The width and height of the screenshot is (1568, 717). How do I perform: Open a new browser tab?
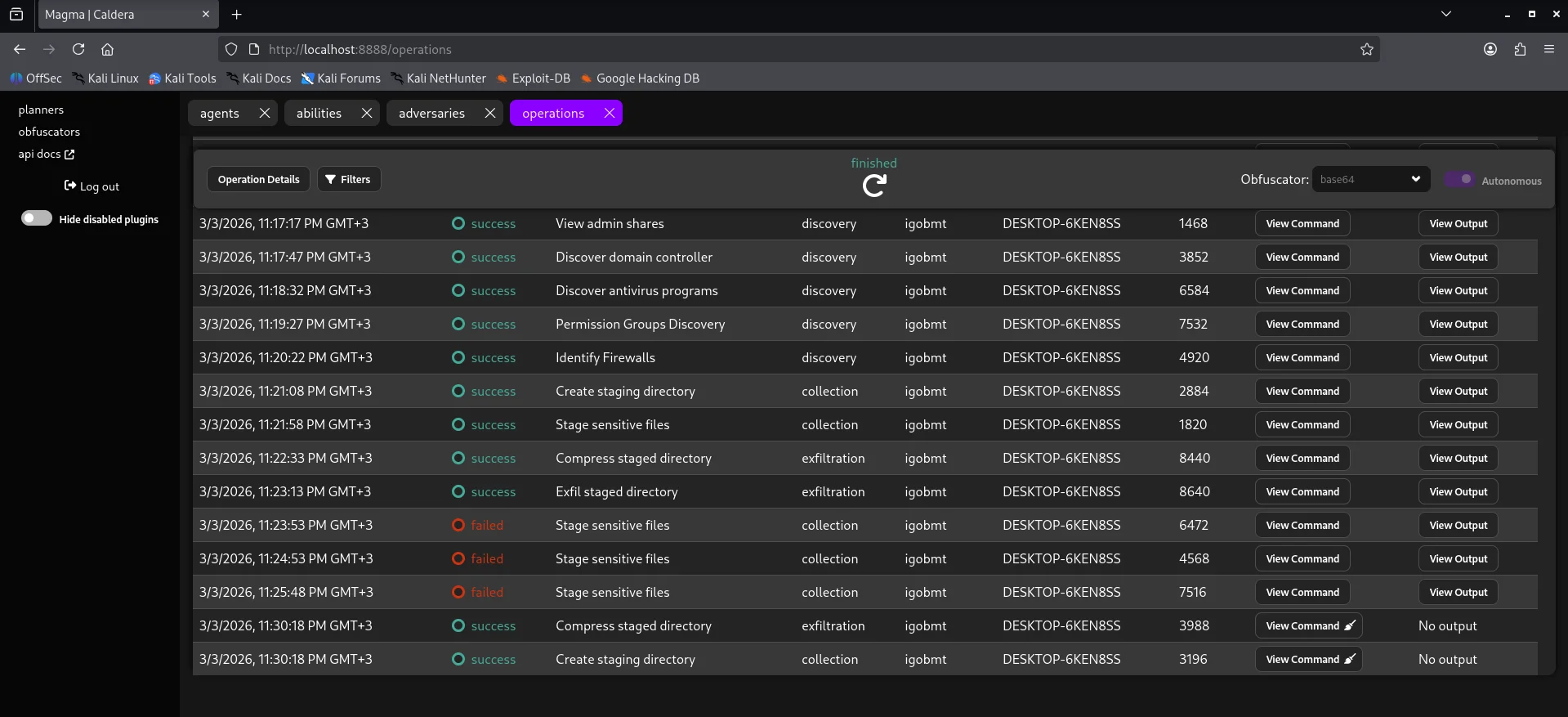click(x=237, y=14)
